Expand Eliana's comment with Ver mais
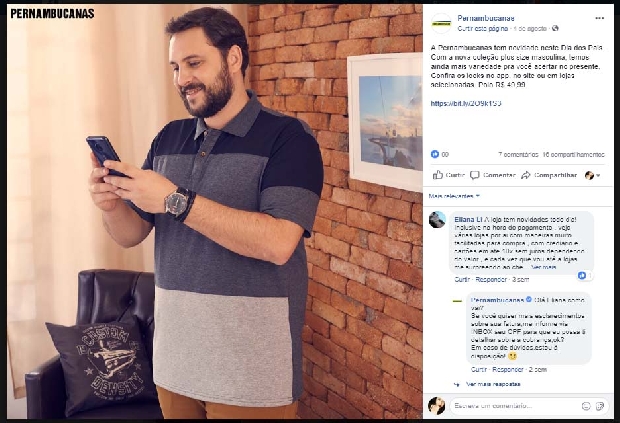 tap(543, 267)
